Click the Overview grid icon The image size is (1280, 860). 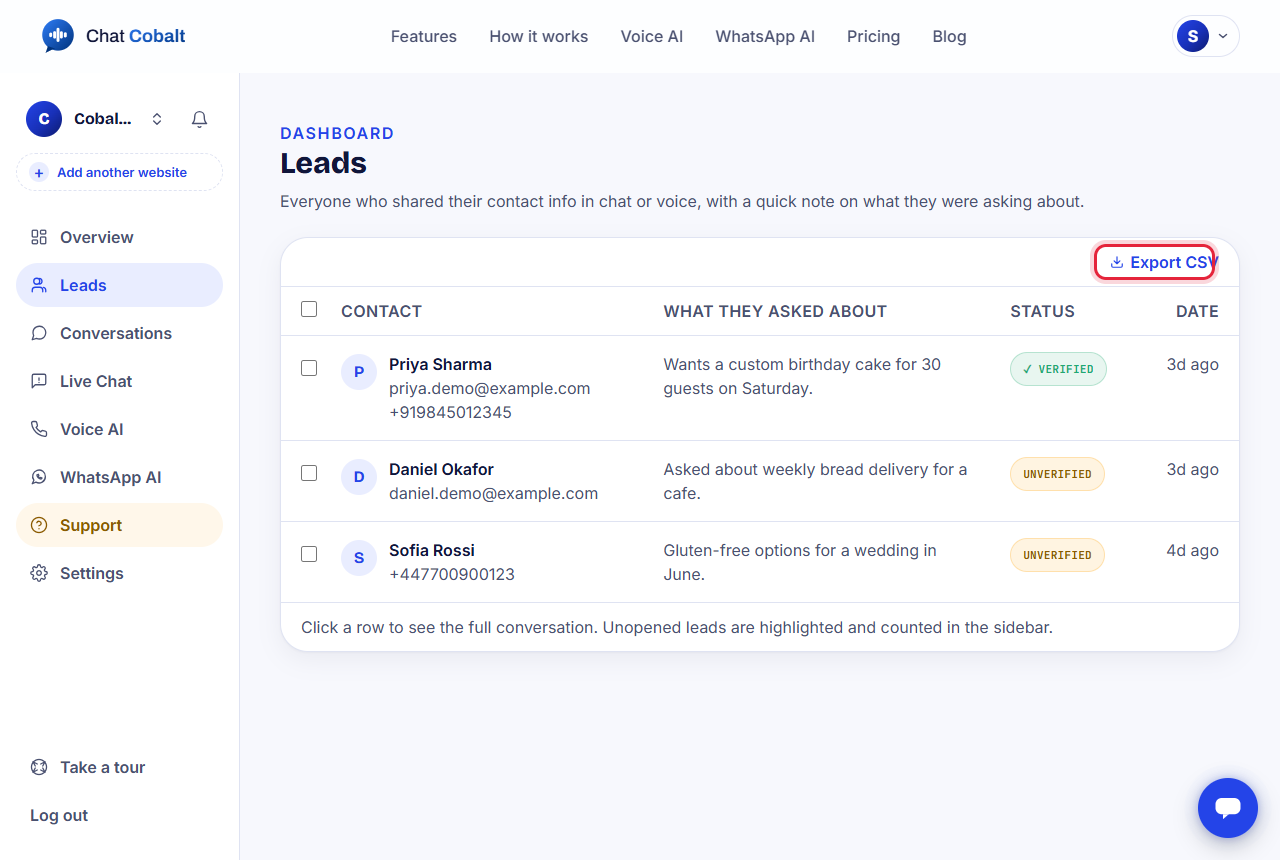[39, 237]
